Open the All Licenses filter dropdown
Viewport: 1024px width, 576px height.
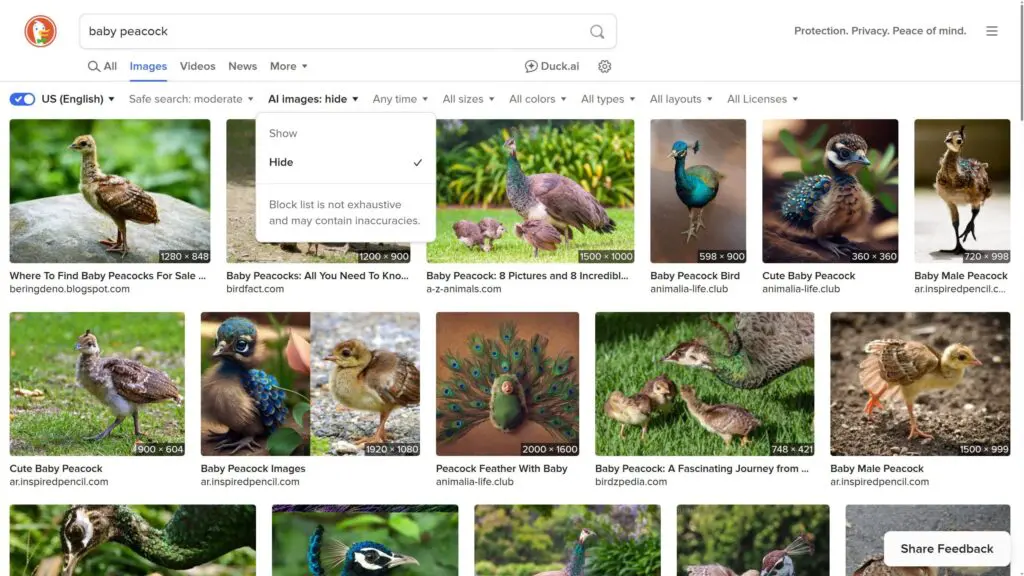[x=762, y=99]
